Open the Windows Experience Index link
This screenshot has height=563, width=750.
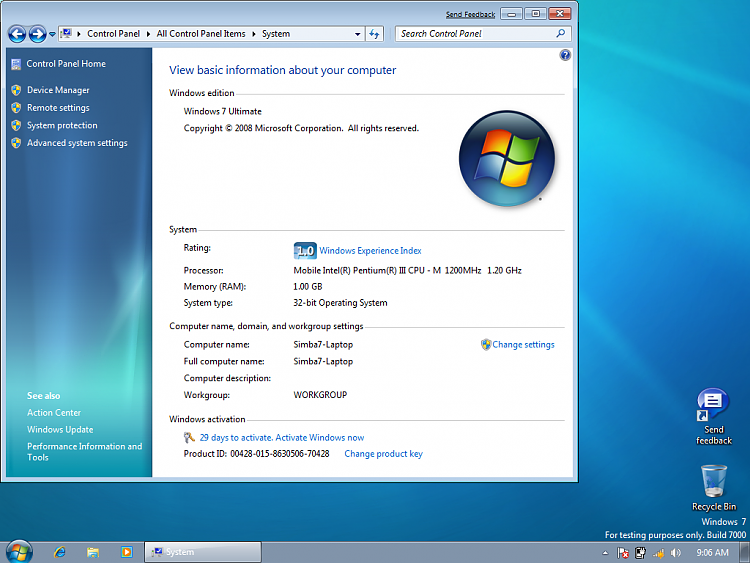(x=370, y=251)
